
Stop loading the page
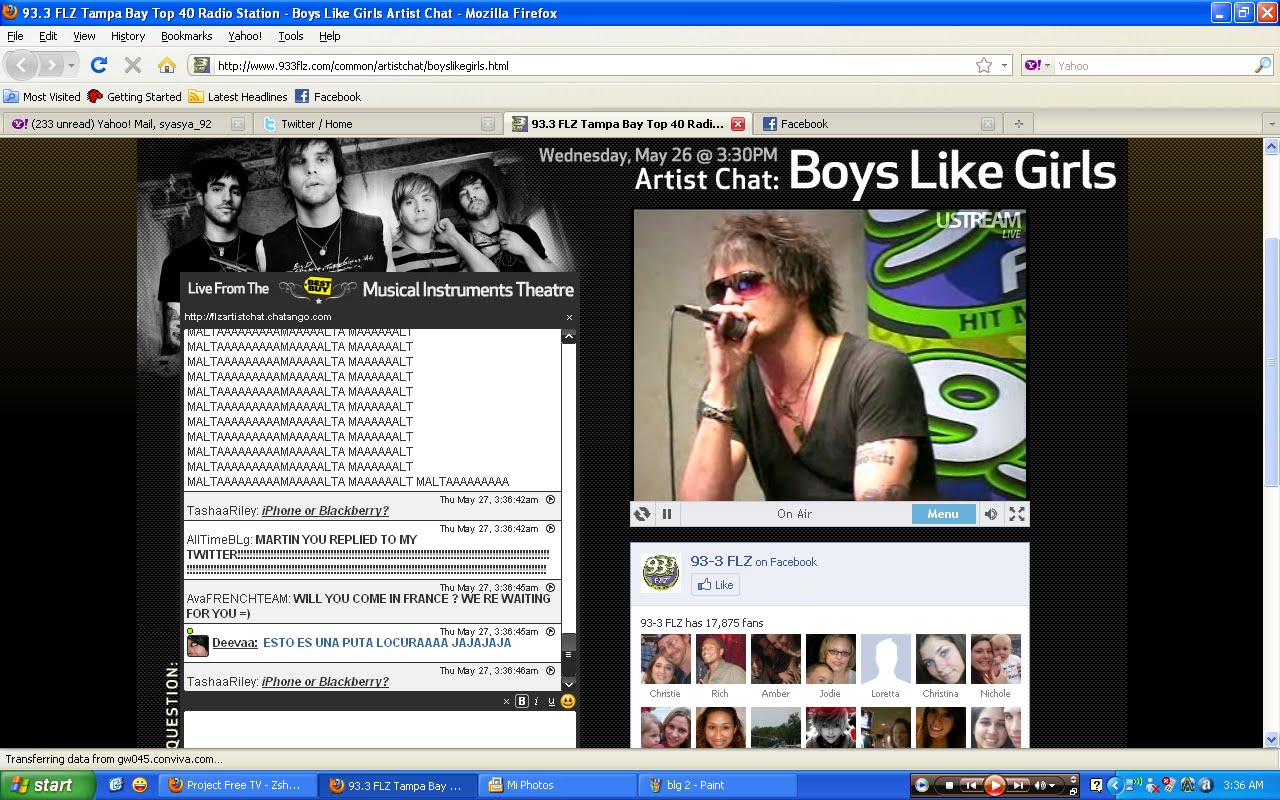coord(132,65)
